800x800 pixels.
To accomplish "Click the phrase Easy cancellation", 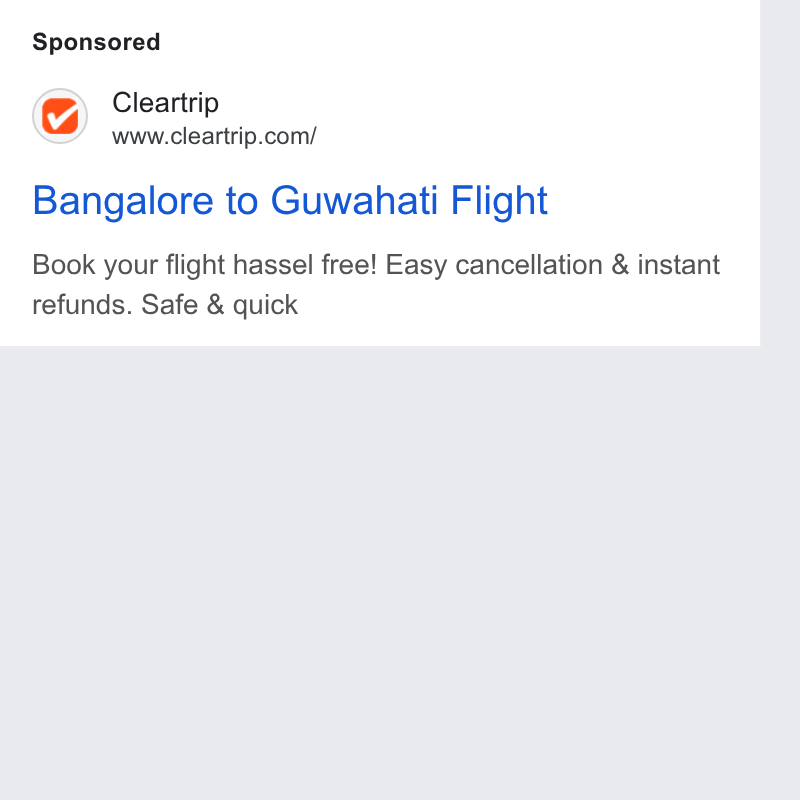I will (x=494, y=265).
